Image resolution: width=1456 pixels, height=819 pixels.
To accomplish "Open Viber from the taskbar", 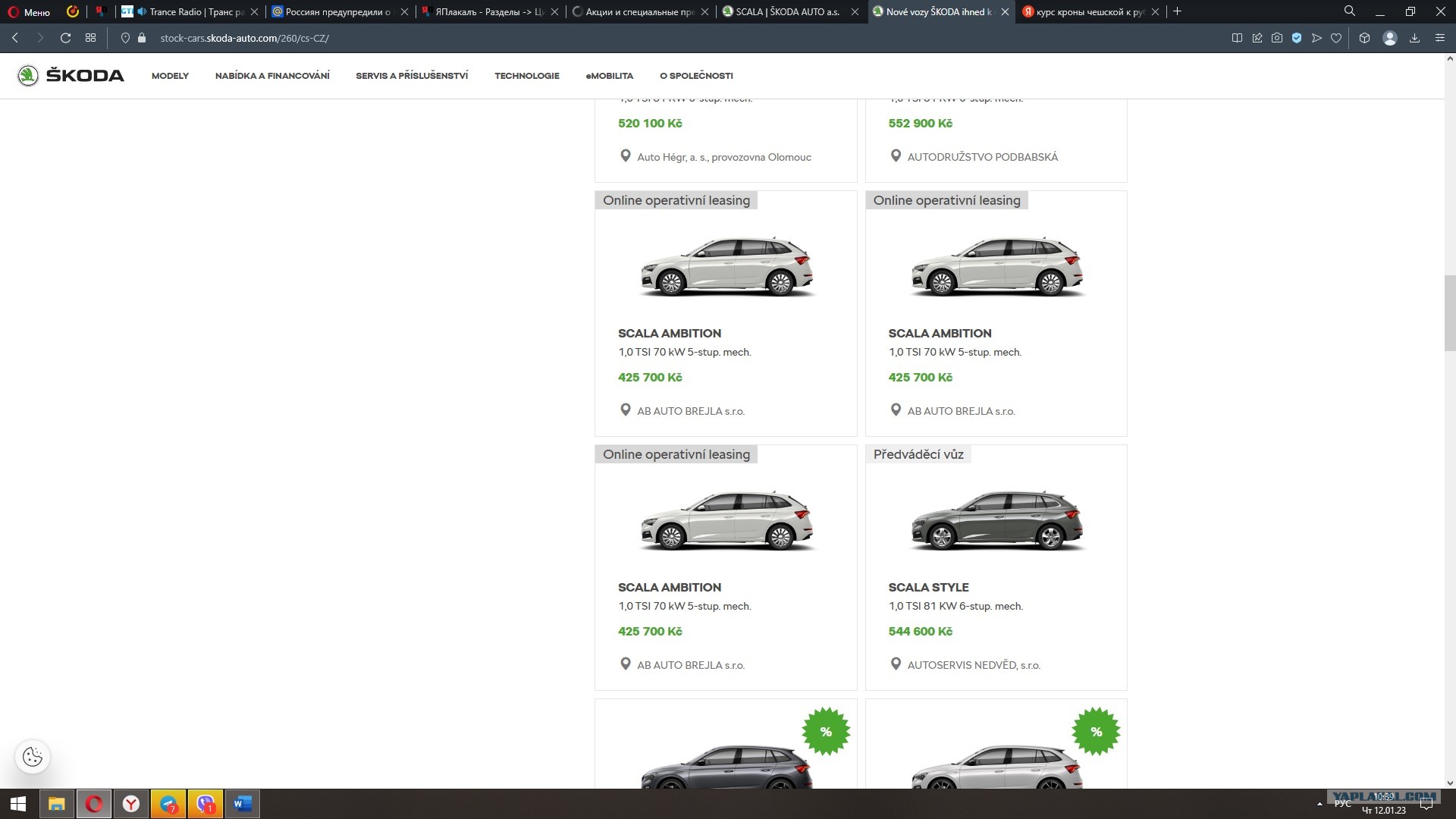I will pyautogui.click(x=206, y=804).
